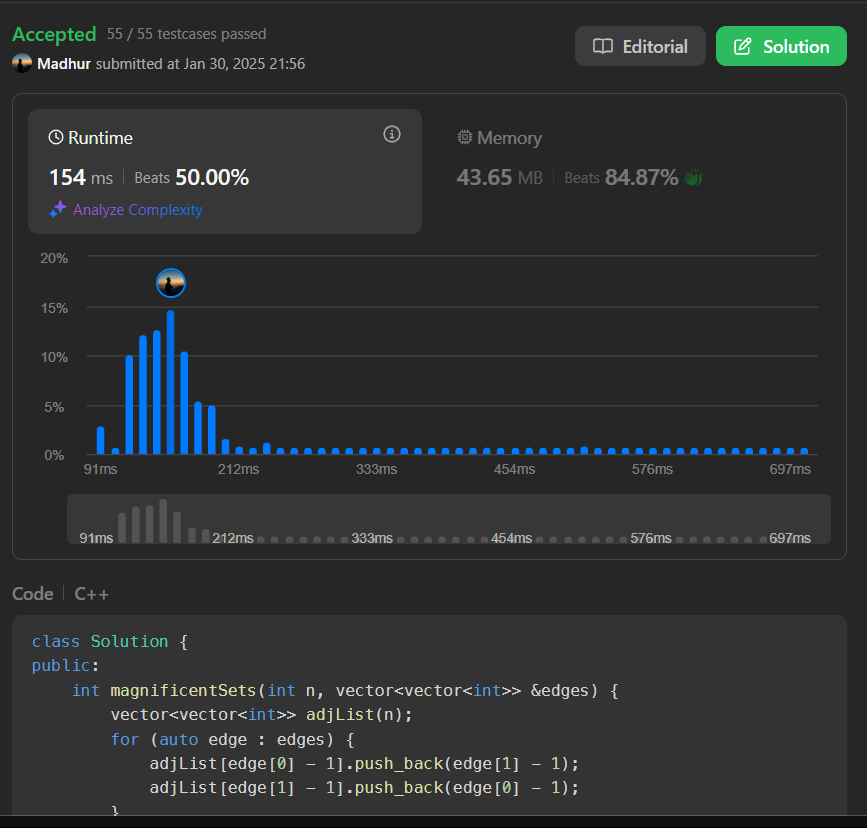
Task: Click the '454ms' main chart axis label
Action: click(x=514, y=469)
